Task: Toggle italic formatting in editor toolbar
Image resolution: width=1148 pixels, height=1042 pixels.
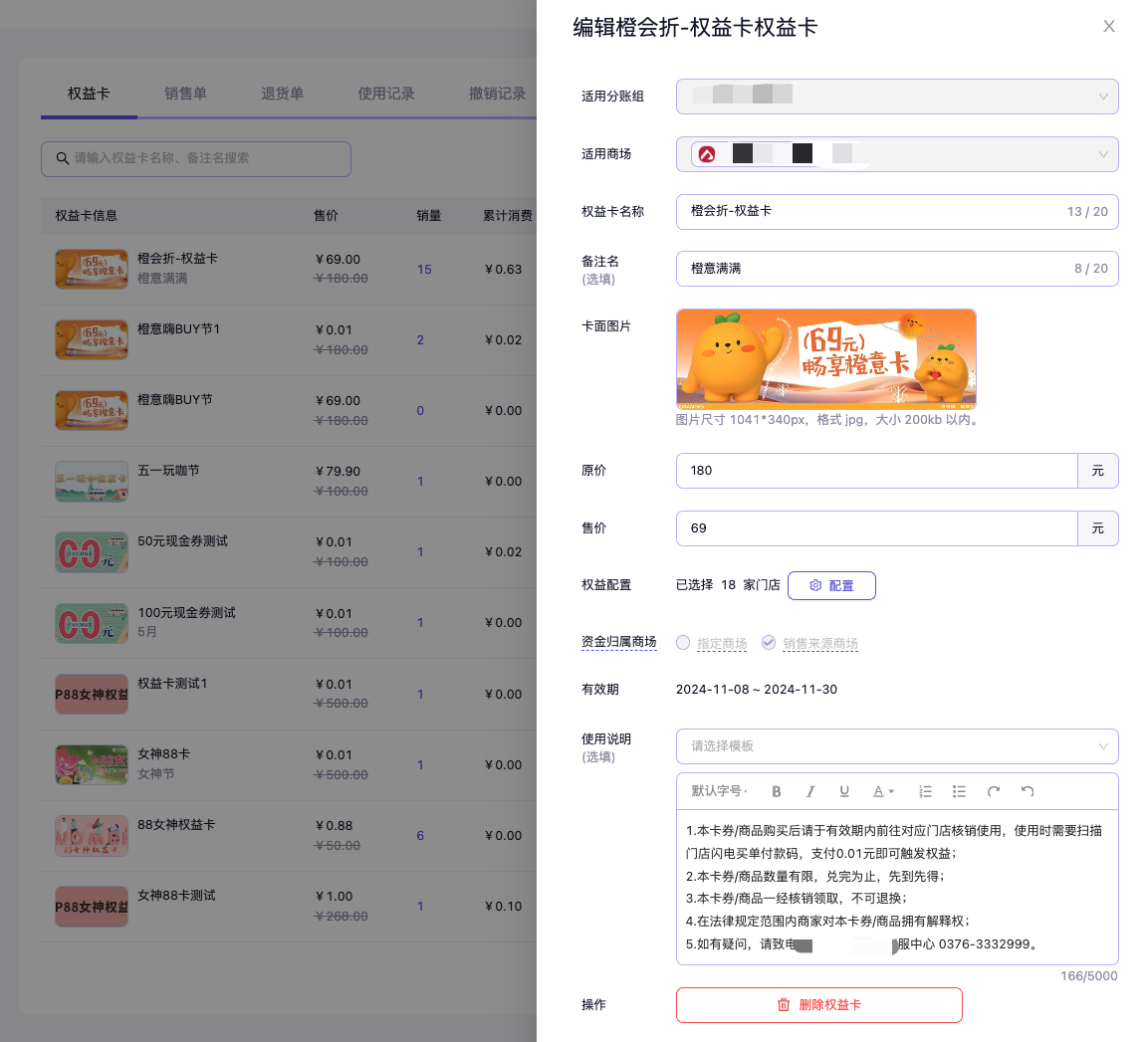Action: click(x=810, y=791)
